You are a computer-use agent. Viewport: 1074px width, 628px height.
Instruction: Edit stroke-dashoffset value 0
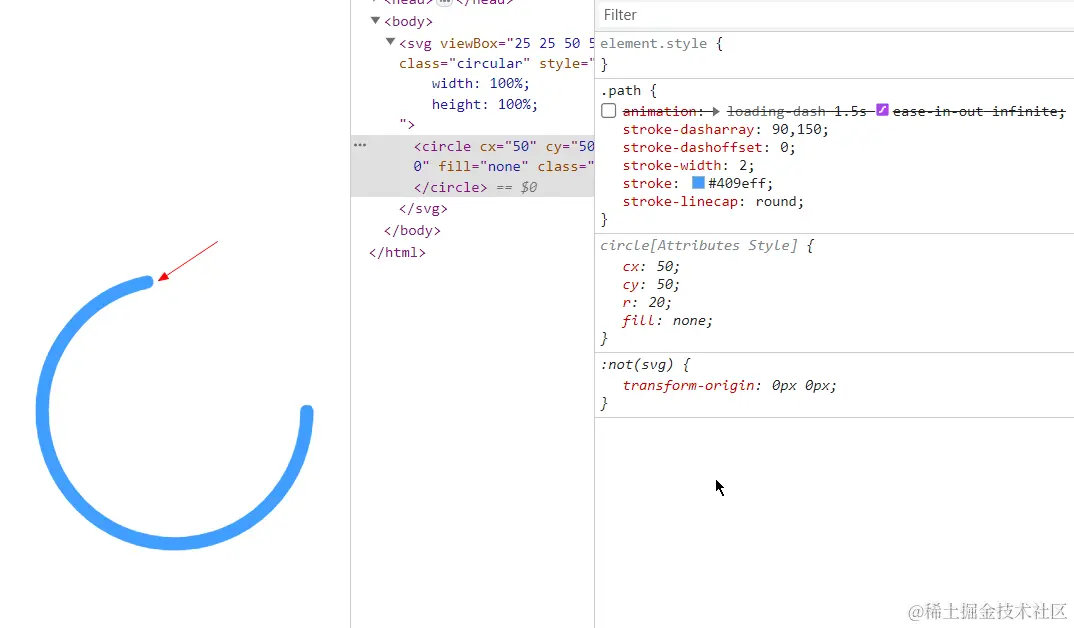click(x=784, y=147)
